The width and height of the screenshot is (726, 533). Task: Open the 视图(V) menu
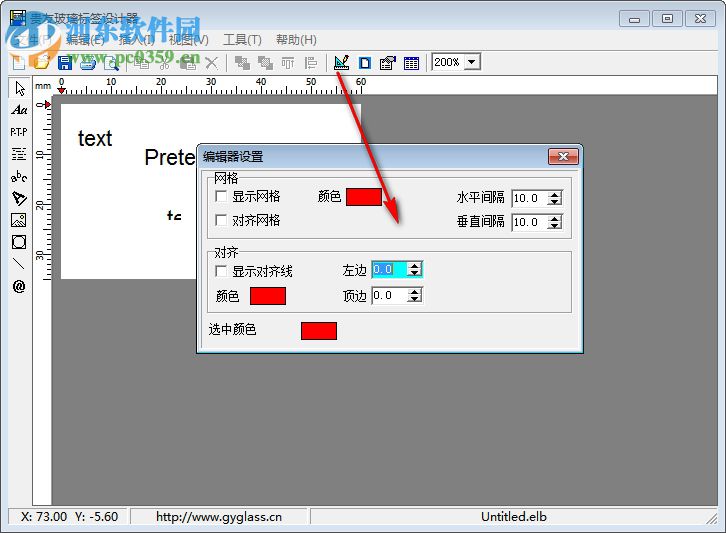tap(188, 40)
